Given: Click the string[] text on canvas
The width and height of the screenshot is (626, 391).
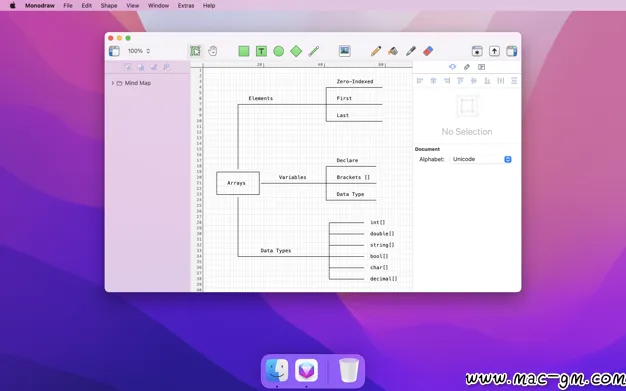Looking at the screenshot, I should (x=382, y=245).
